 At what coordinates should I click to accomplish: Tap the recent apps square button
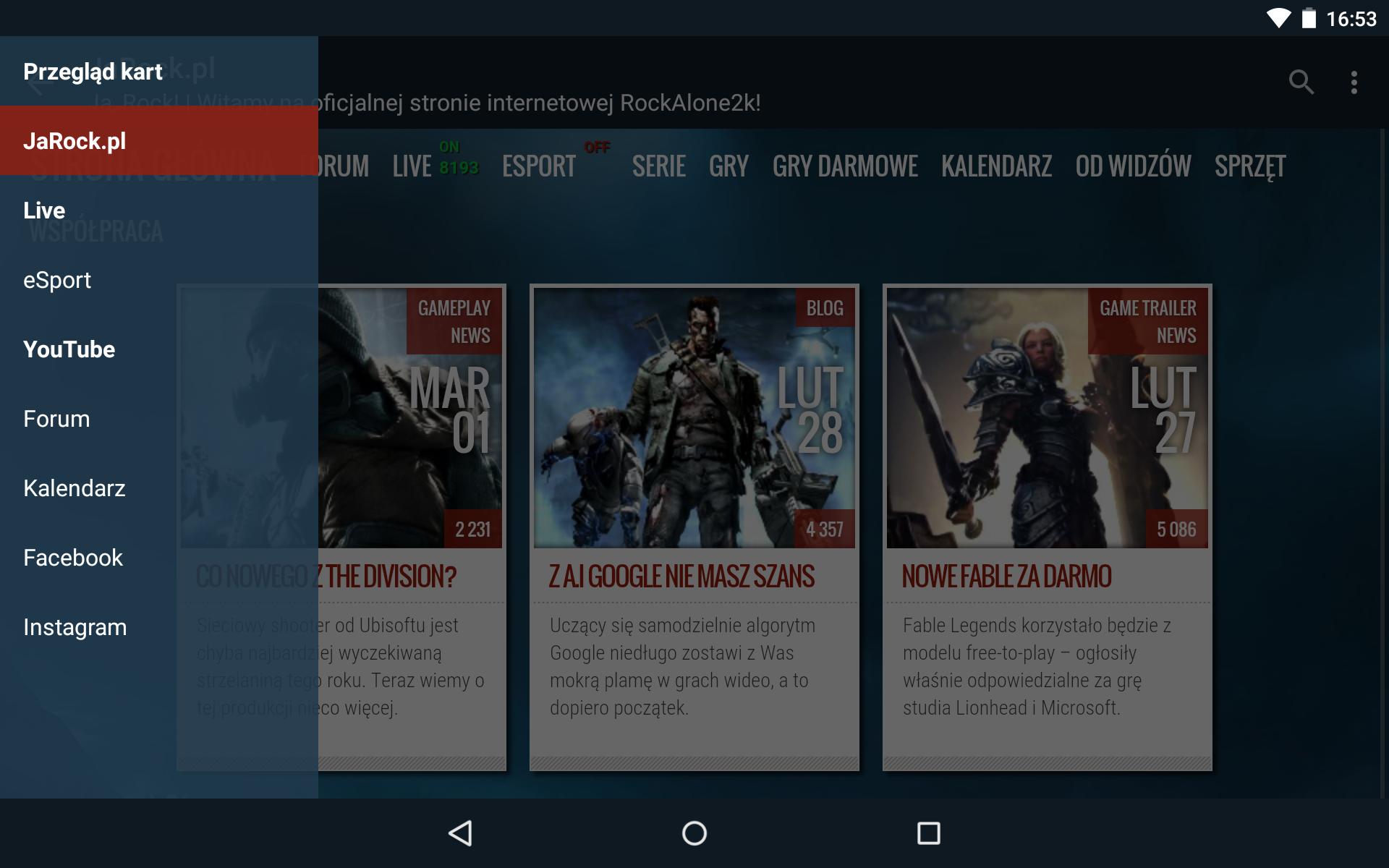[928, 833]
